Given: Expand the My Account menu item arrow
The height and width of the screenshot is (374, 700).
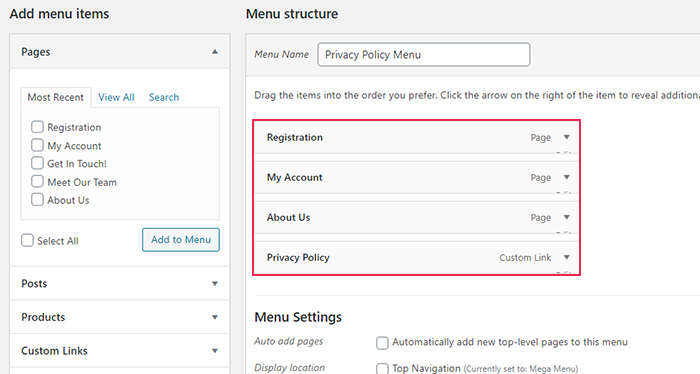Looking at the screenshot, I should [x=567, y=177].
